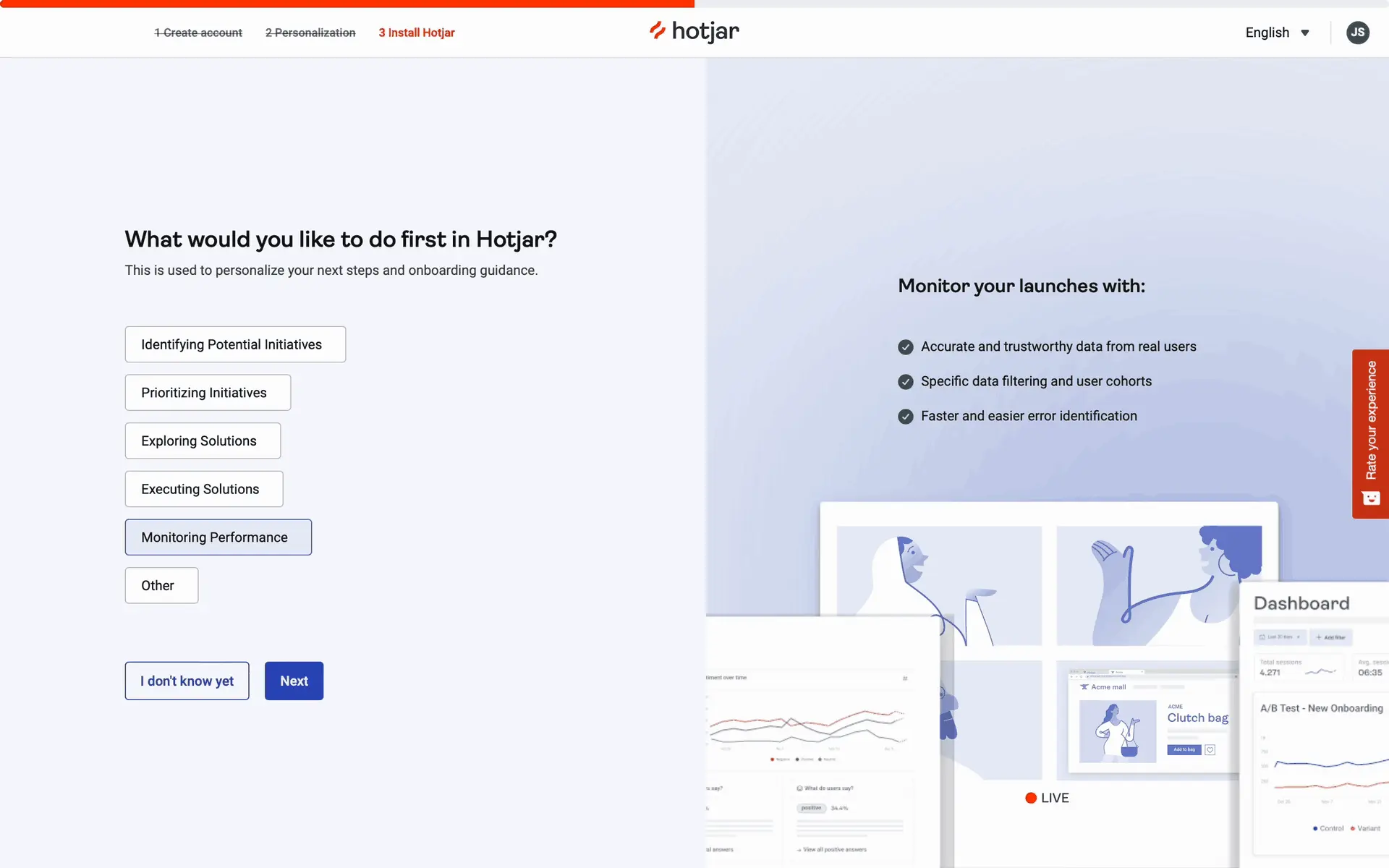Choose the Prioritizing Initiatives option
The height and width of the screenshot is (868, 1389).
click(208, 393)
